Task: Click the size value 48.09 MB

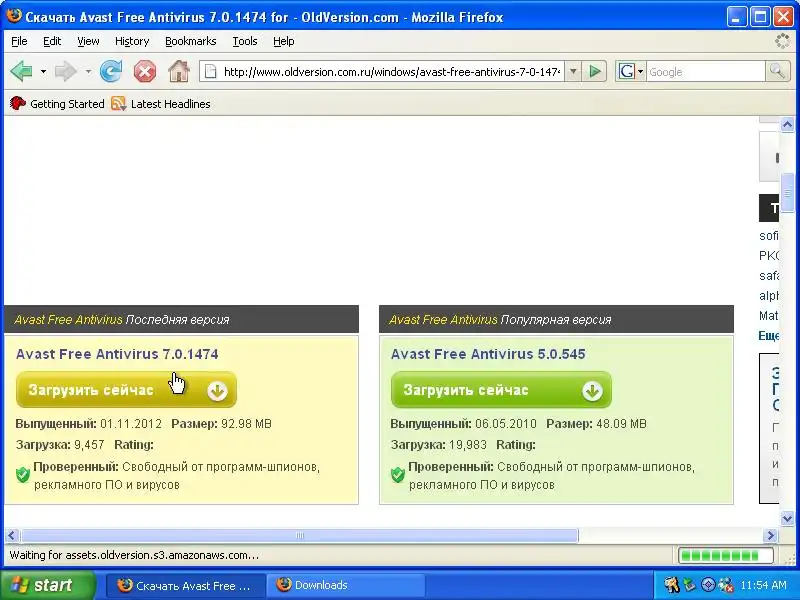Action: point(621,424)
